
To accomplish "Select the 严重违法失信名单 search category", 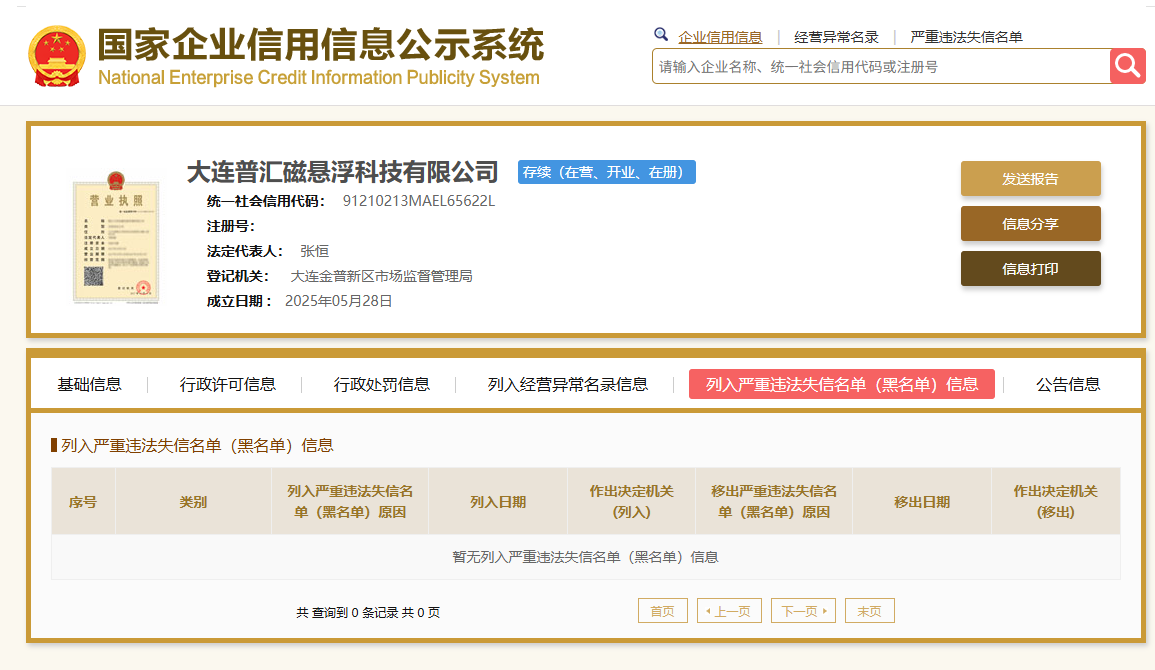I will point(966,37).
